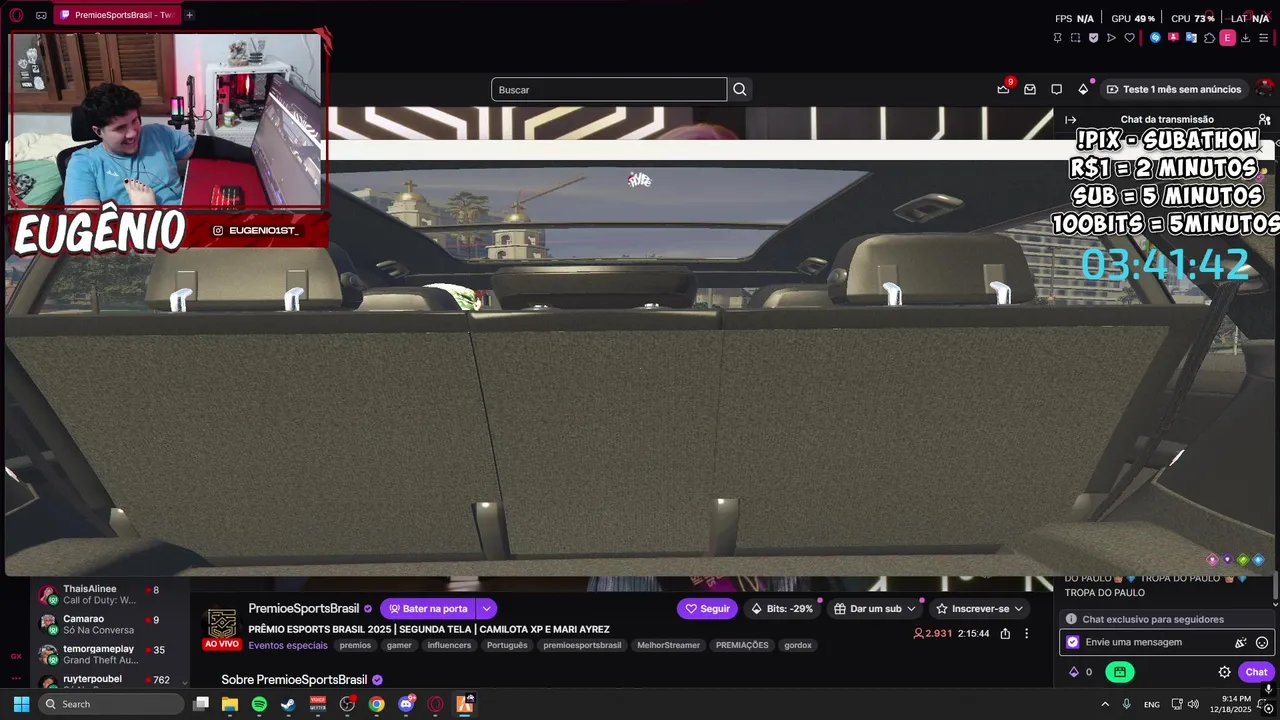
Task: Open the chat Bits cheer icon
Action: pyautogui.click(x=1241, y=642)
